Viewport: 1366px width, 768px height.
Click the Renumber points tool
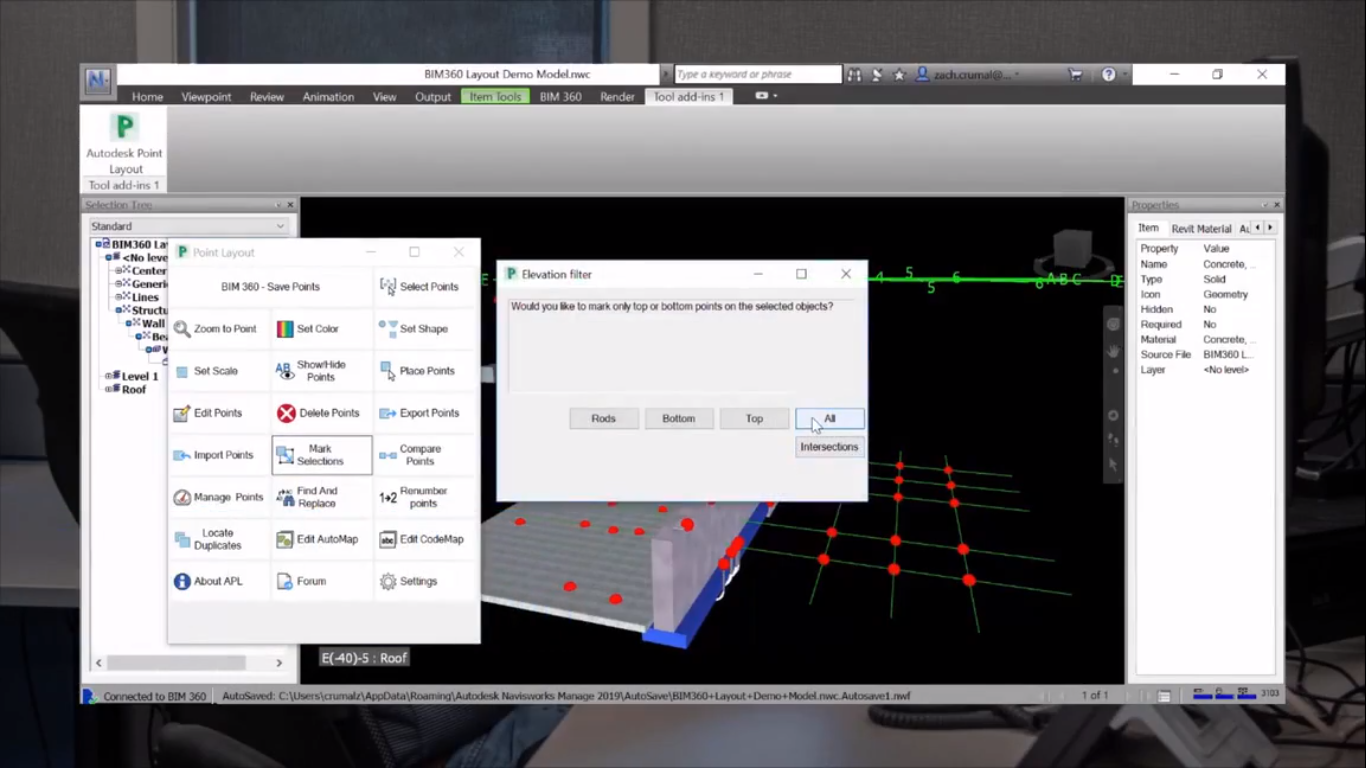coord(425,497)
